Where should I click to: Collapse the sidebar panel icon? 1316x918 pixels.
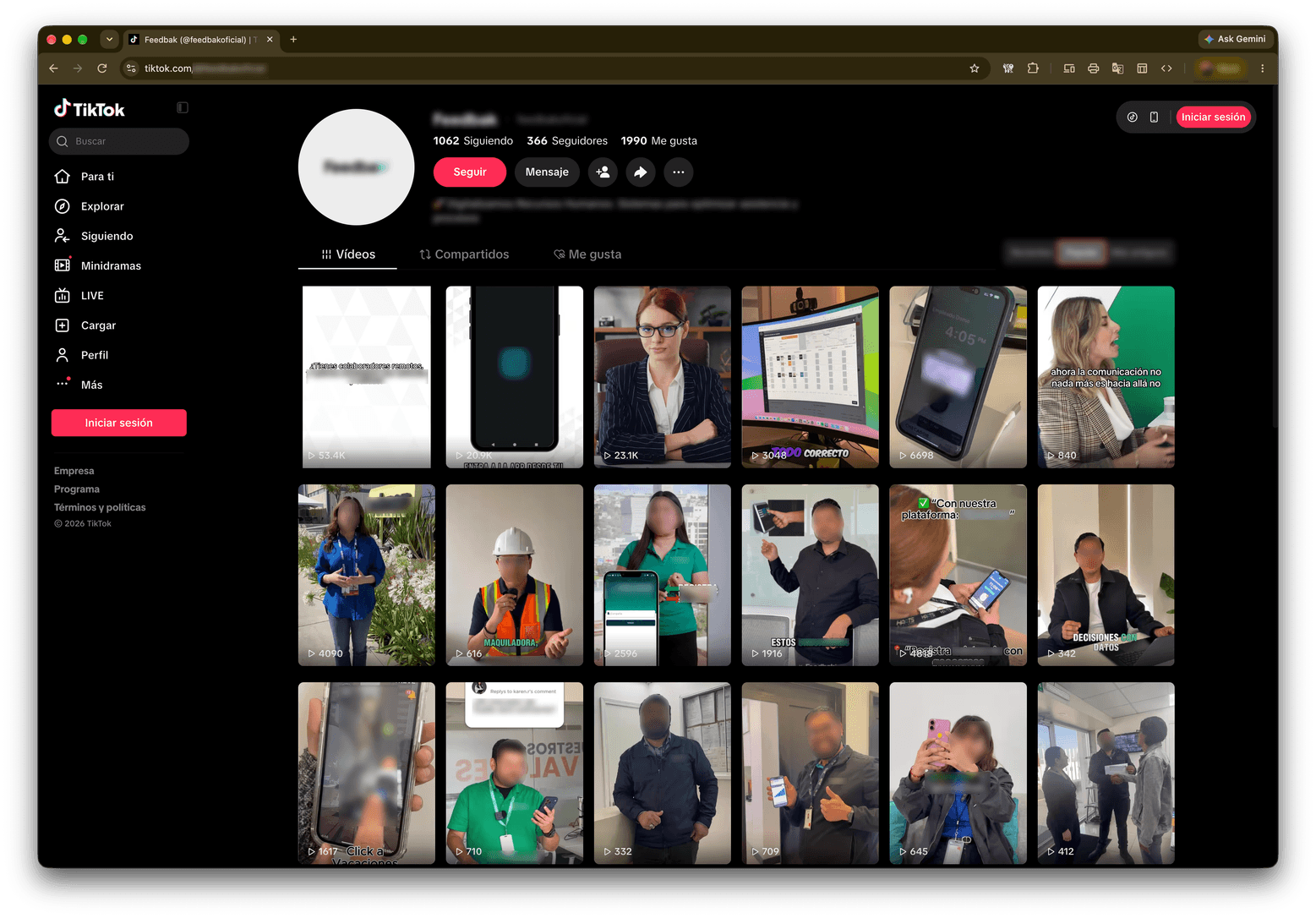pos(183,107)
